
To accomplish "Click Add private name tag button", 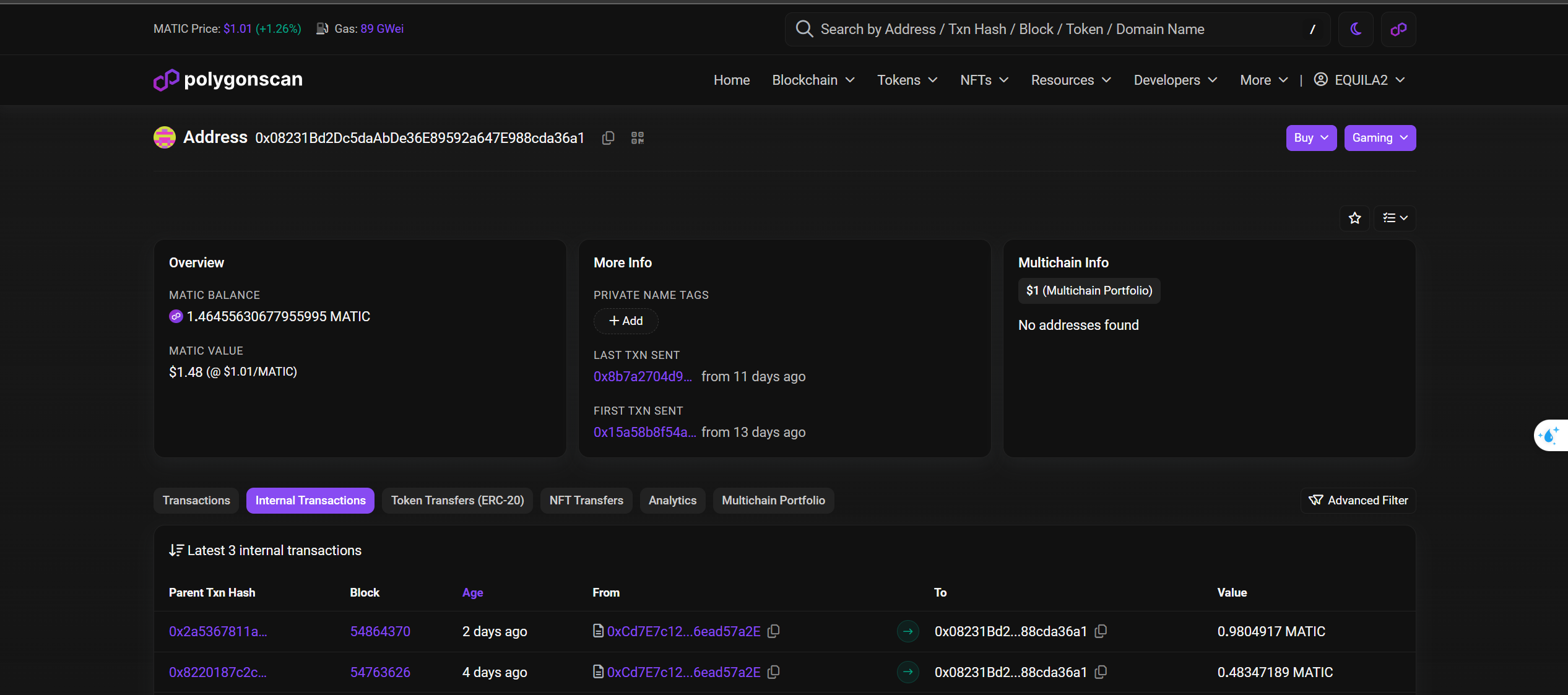I will click(x=626, y=321).
